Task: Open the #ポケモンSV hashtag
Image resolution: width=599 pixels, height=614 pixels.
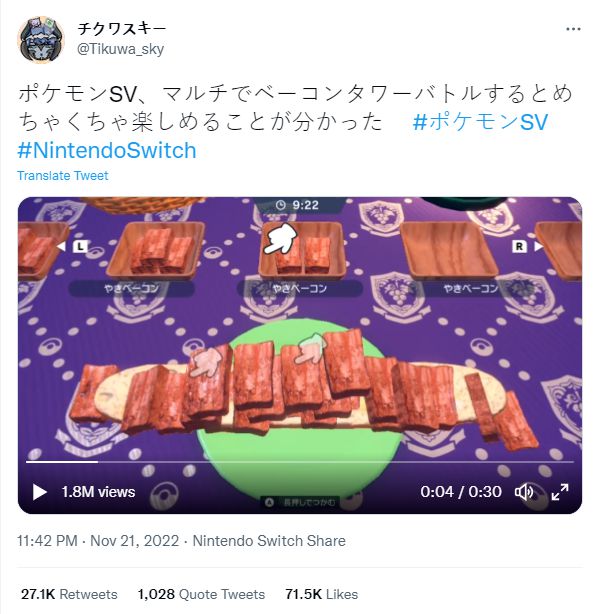Action: pyautogui.click(x=480, y=122)
